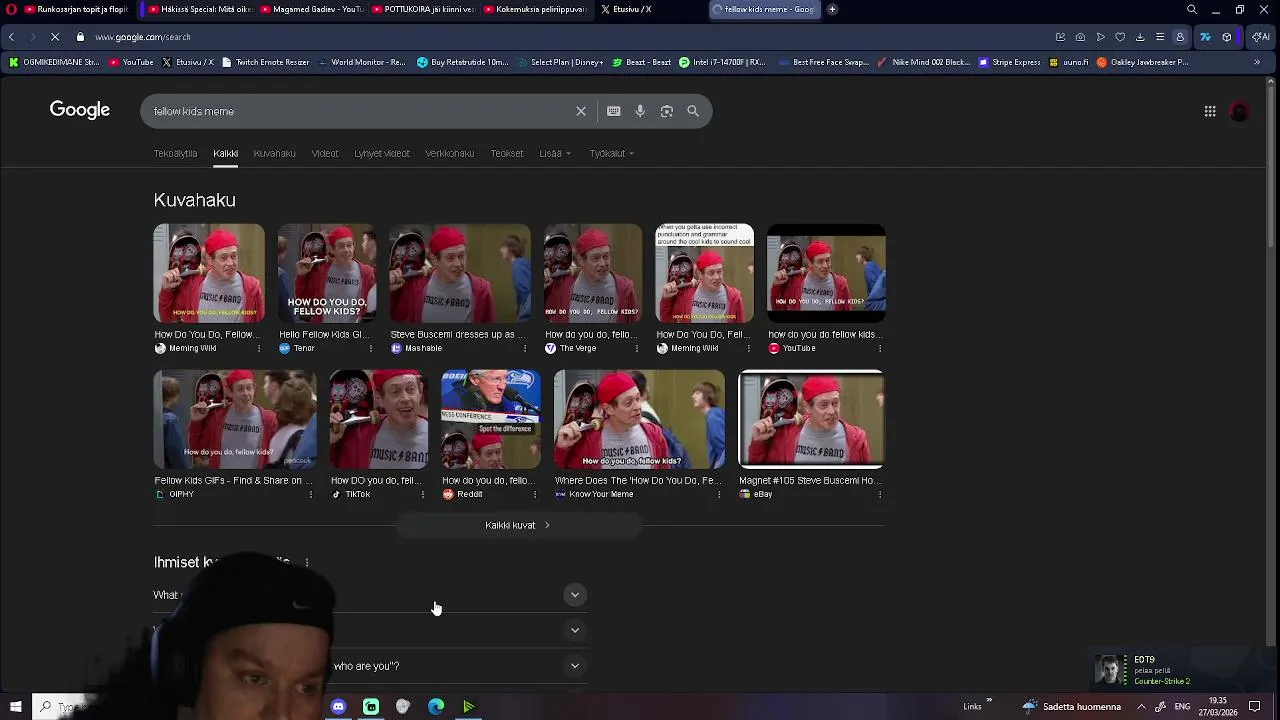Image resolution: width=1280 pixels, height=720 pixels.
Task: Start voice search with the microphone icon
Action: 640,111
